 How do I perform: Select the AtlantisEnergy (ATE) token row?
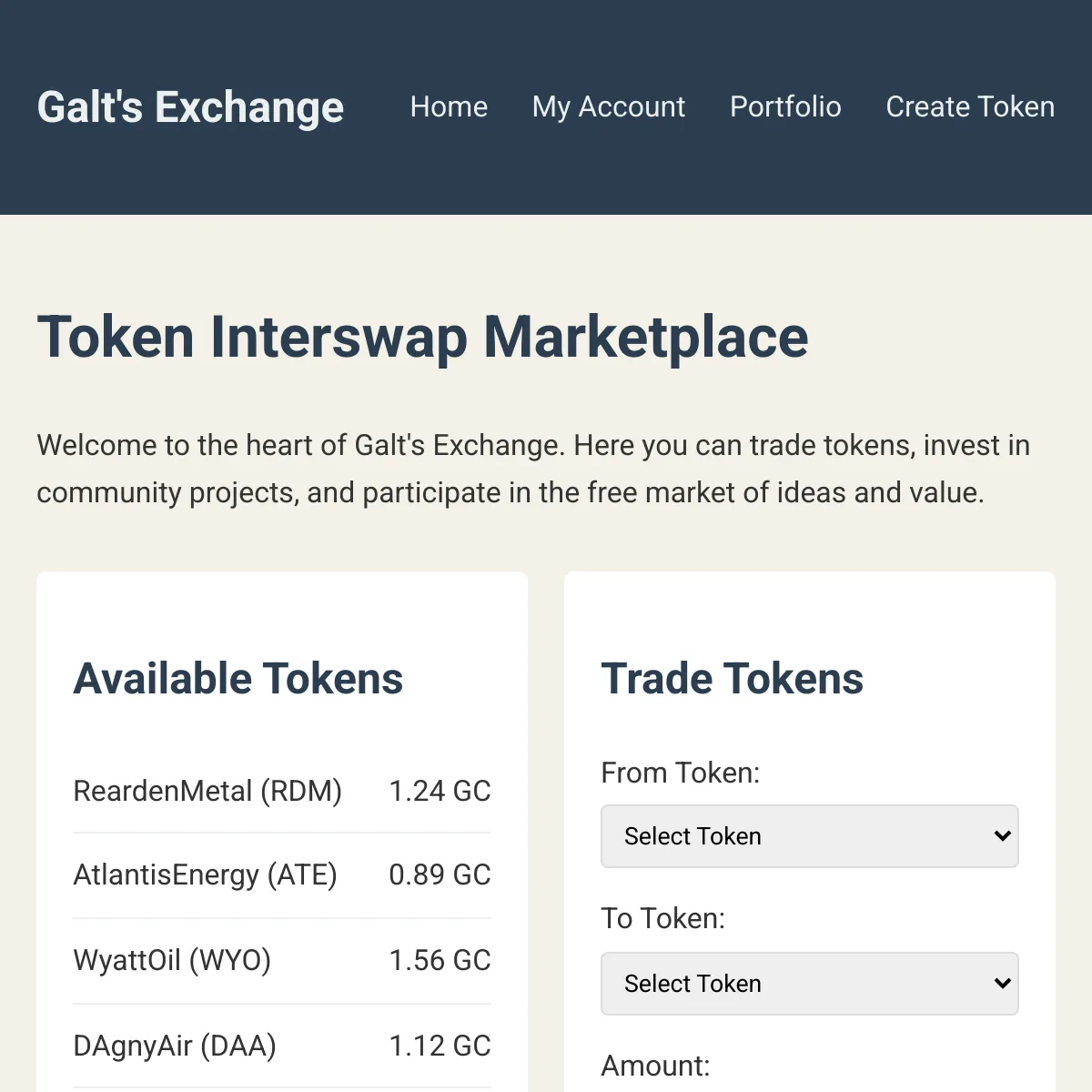(282, 875)
